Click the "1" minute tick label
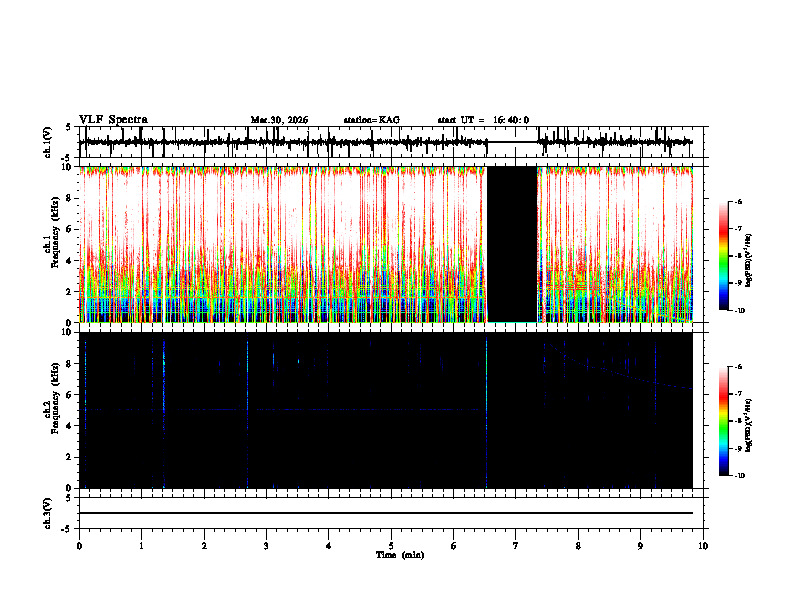 [142, 546]
